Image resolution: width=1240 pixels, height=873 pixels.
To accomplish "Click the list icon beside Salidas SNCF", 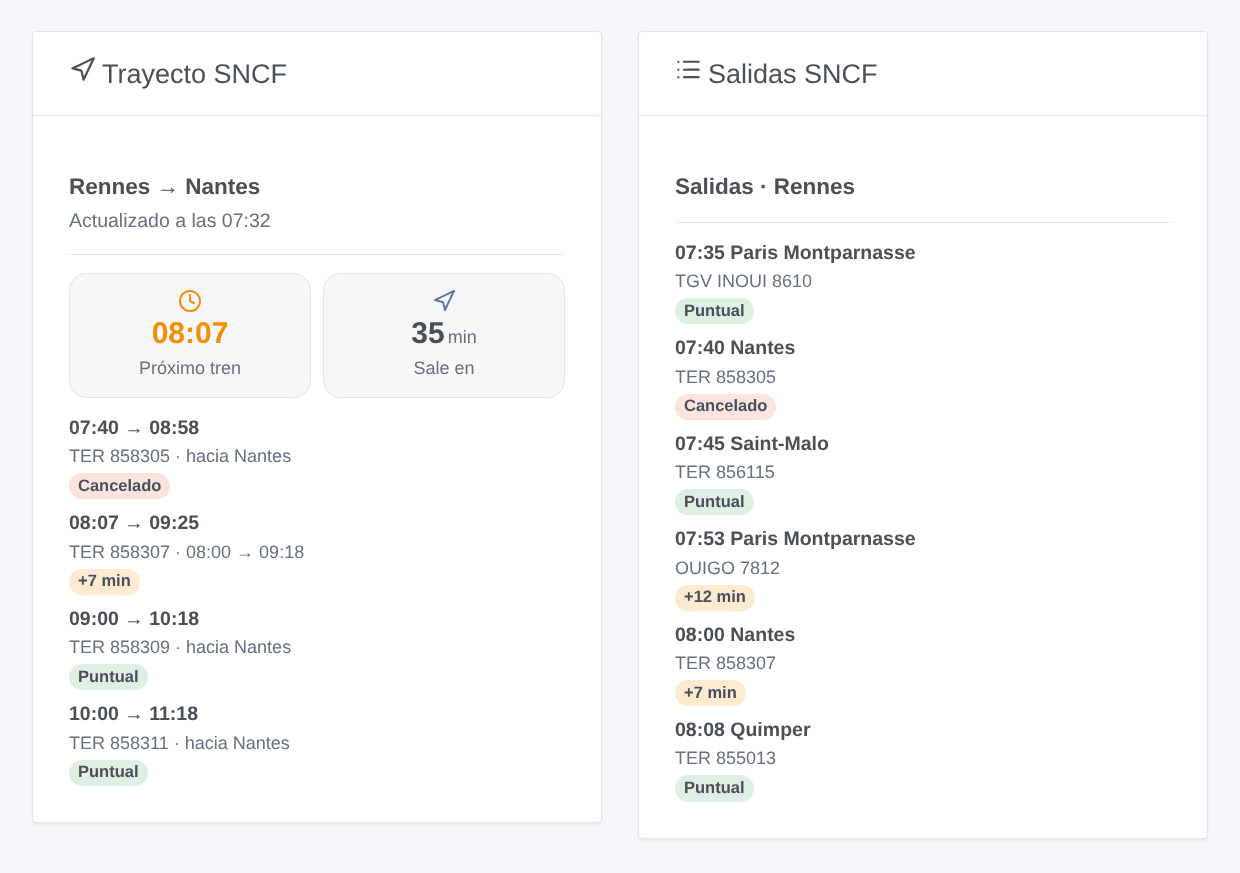I will pos(688,70).
